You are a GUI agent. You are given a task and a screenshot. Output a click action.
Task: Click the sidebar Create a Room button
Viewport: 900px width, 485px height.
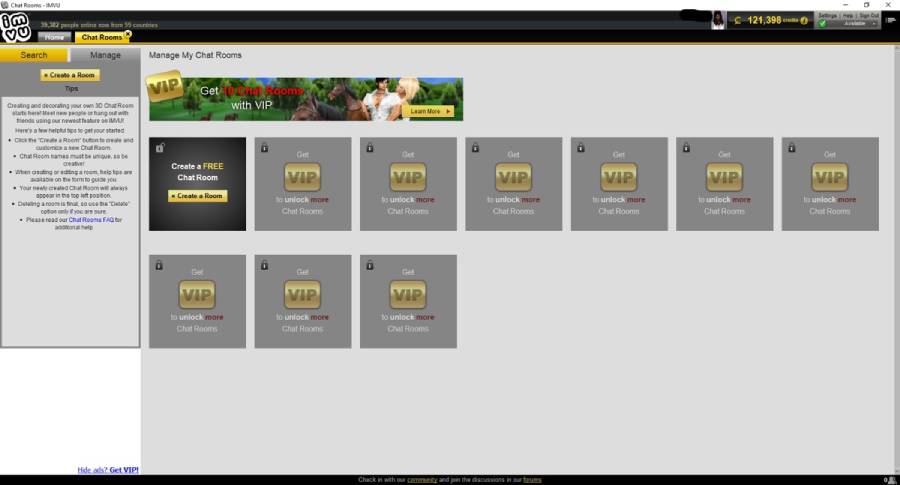click(x=70, y=75)
